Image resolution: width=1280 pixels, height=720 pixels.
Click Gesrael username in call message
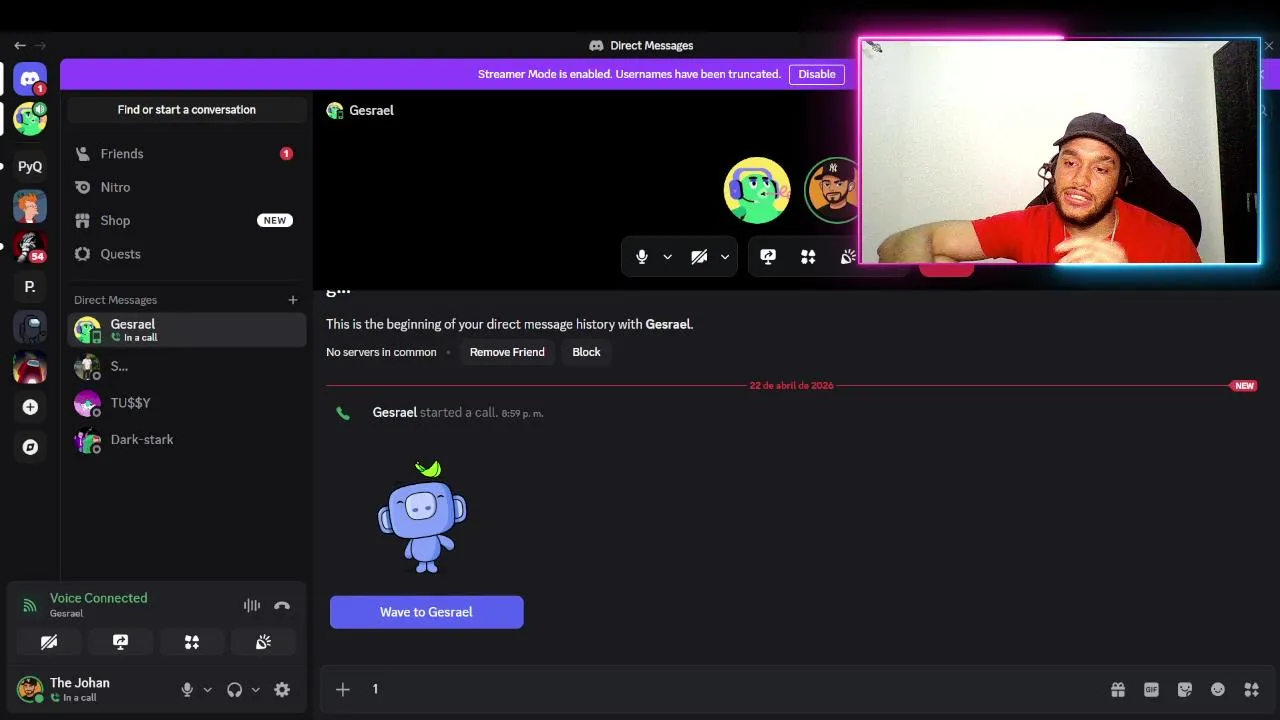coord(394,412)
